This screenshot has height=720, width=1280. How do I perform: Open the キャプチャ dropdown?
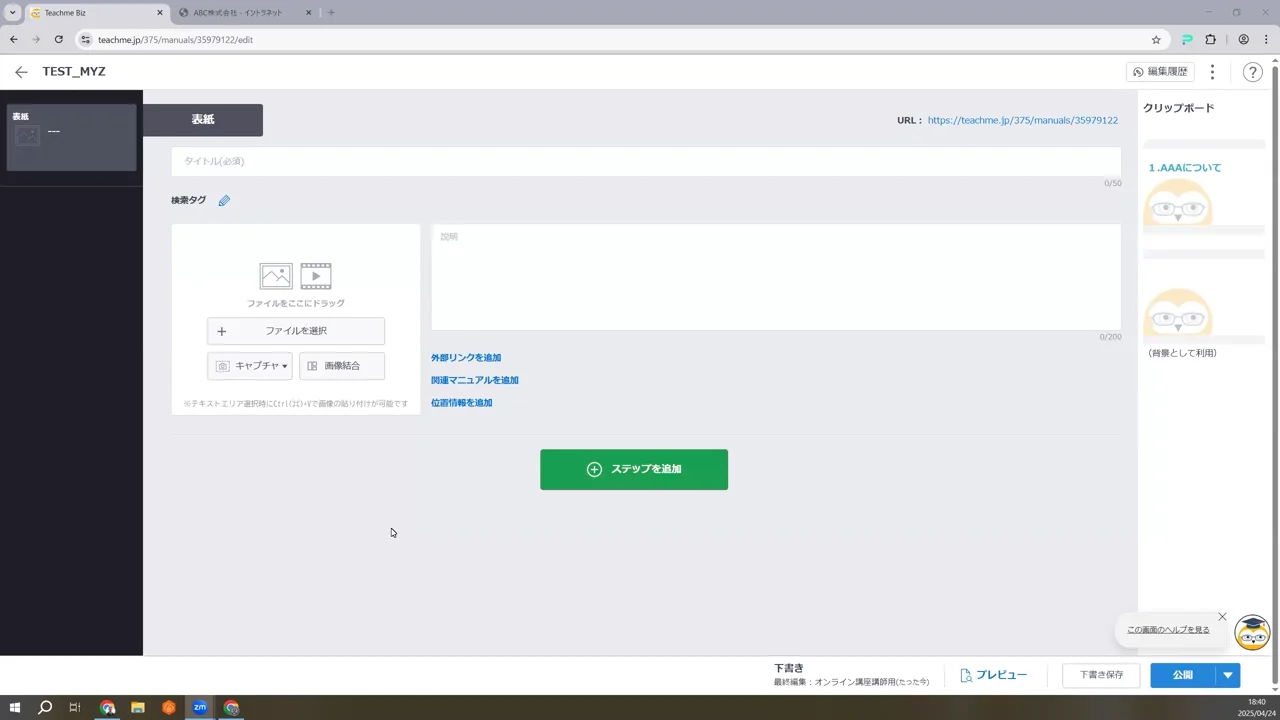pyautogui.click(x=250, y=366)
